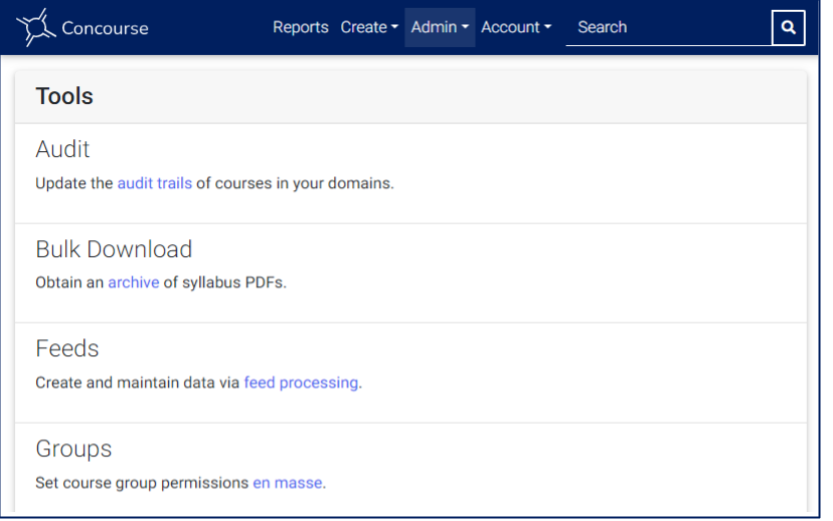
Task: Click the Concourse brand name text
Action: point(105,28)
